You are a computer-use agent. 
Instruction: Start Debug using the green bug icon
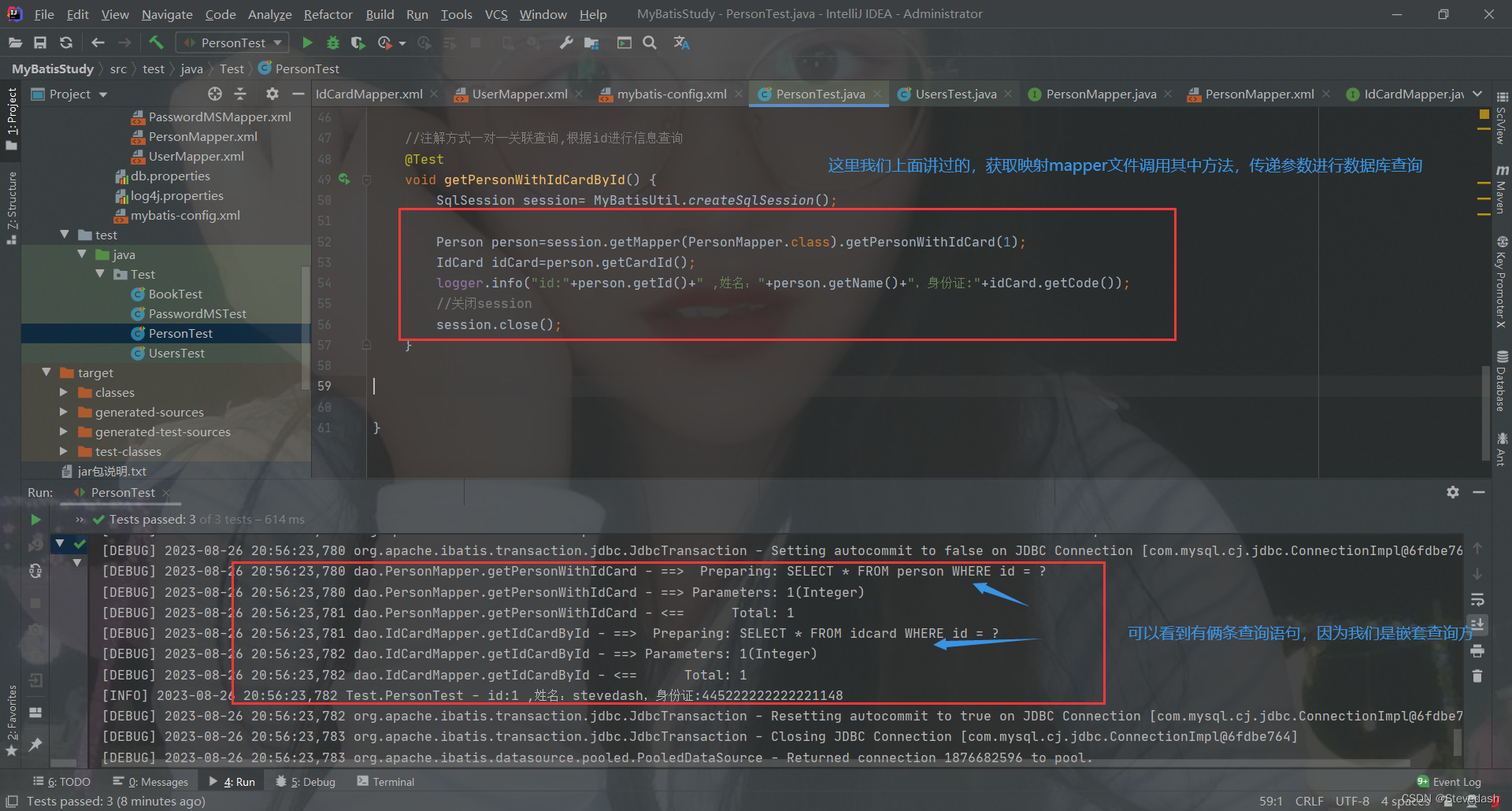pyautogui.click(x=333, y=43)
